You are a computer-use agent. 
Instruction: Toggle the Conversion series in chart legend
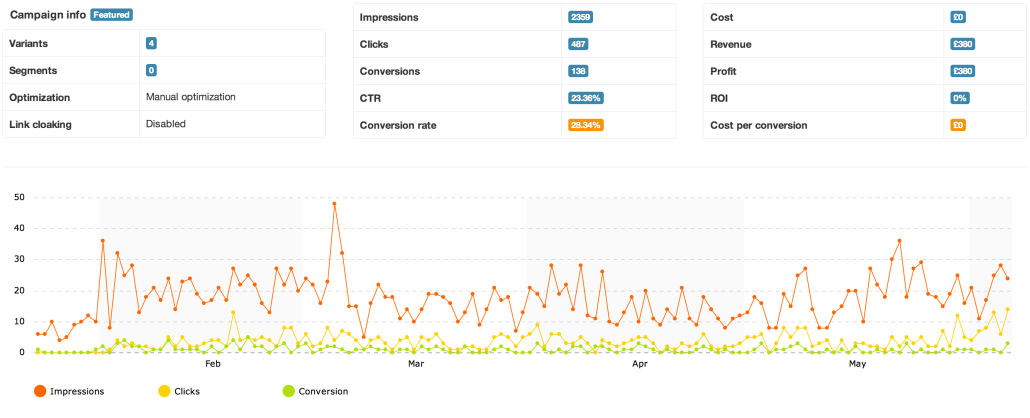(x=290, y=391)
